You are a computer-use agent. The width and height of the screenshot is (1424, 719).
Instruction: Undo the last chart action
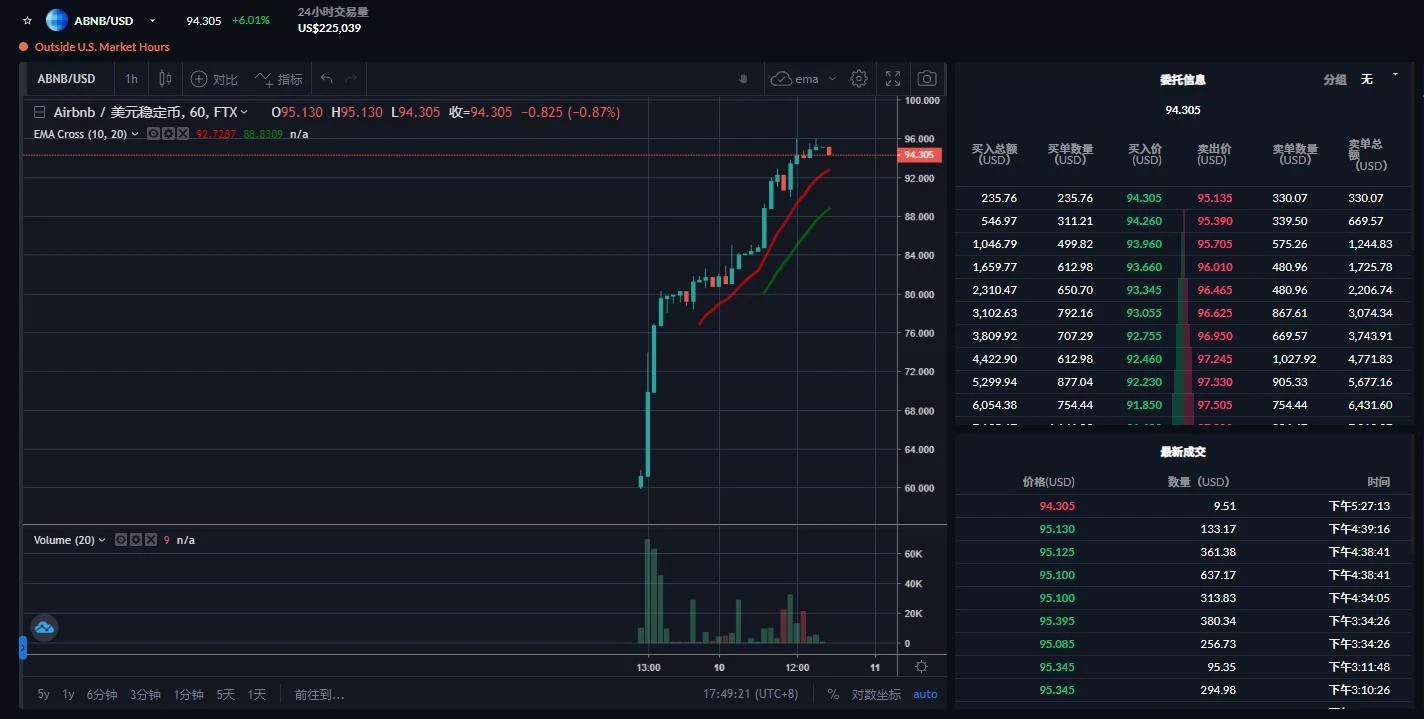(326, 79)
